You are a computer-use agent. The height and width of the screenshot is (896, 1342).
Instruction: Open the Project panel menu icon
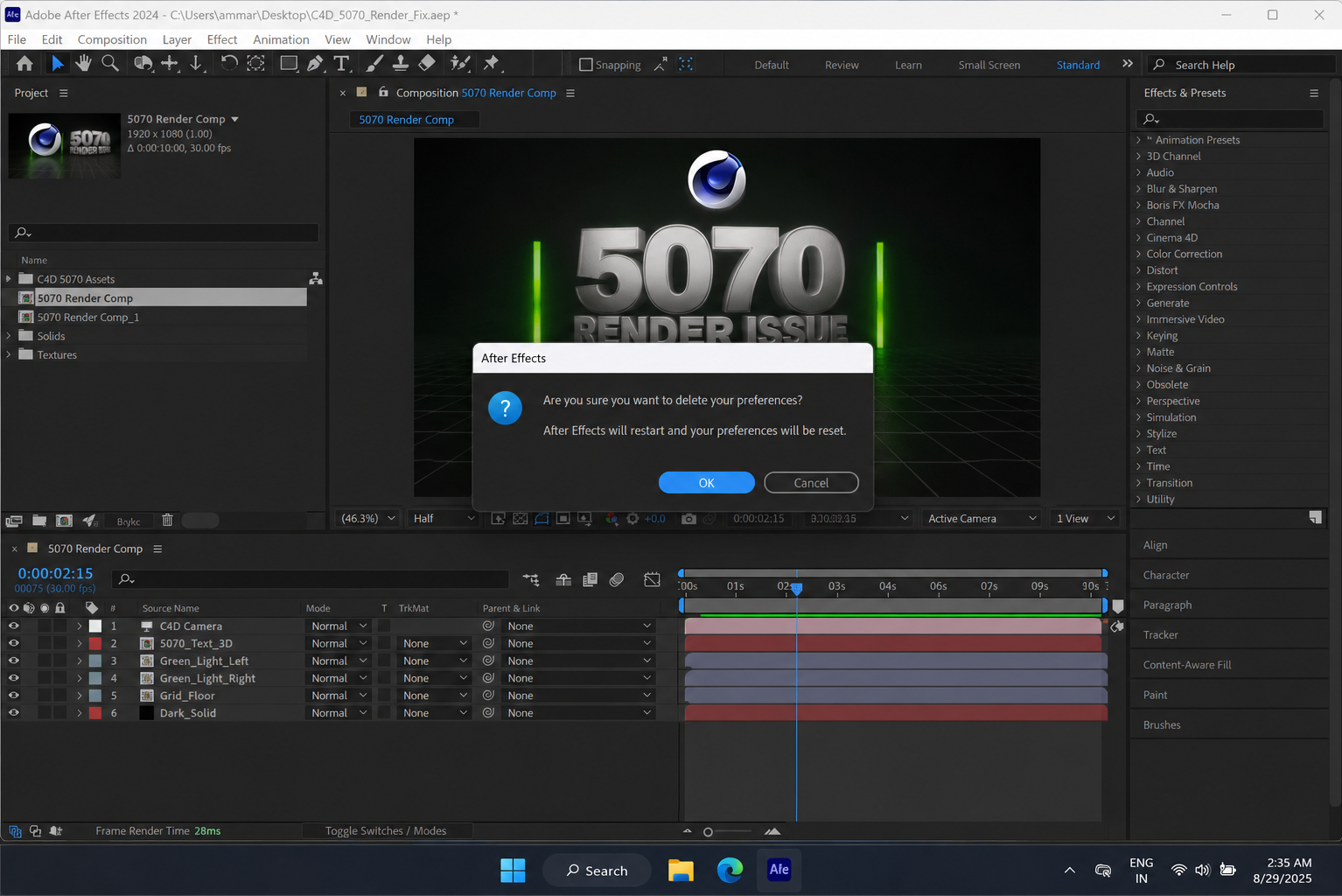pos(63,93)
